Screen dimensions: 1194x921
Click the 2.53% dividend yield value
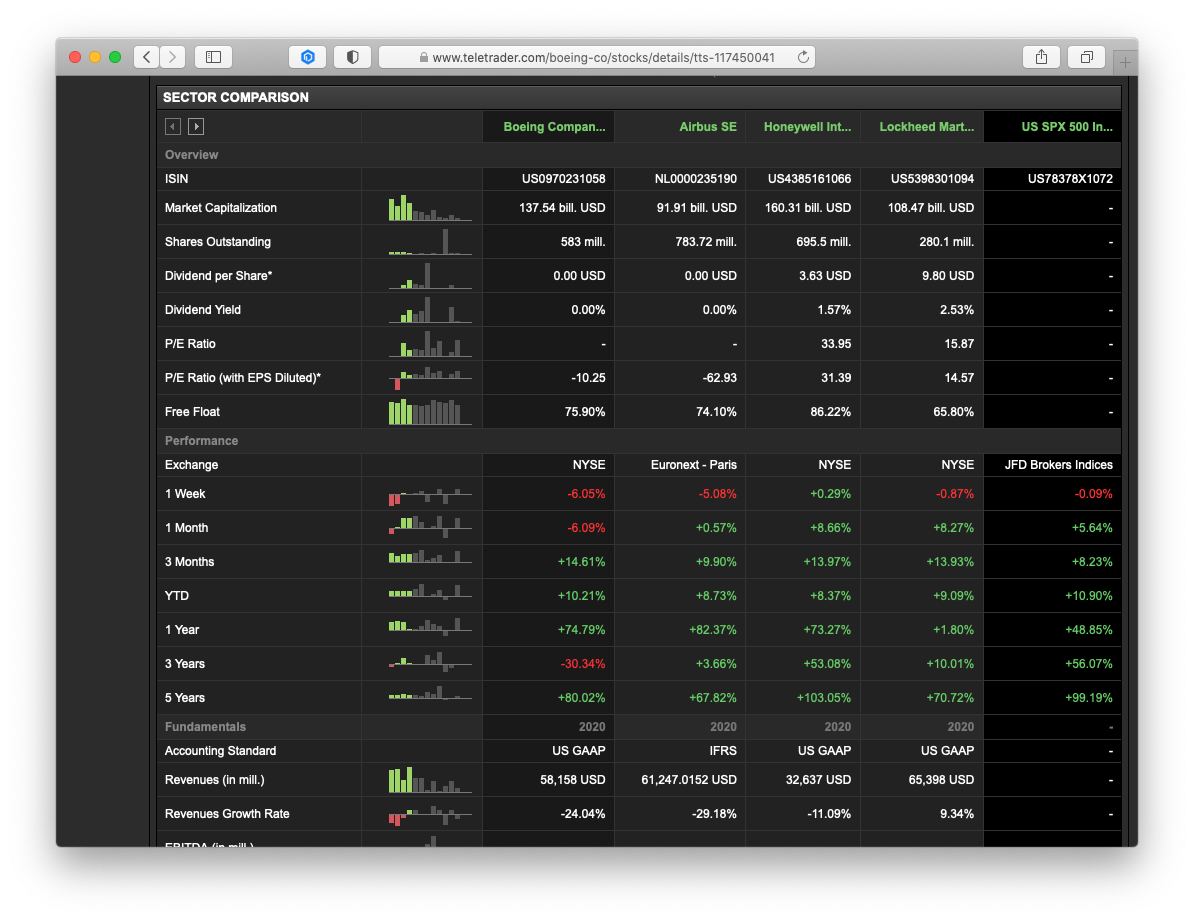coord(956,310)
